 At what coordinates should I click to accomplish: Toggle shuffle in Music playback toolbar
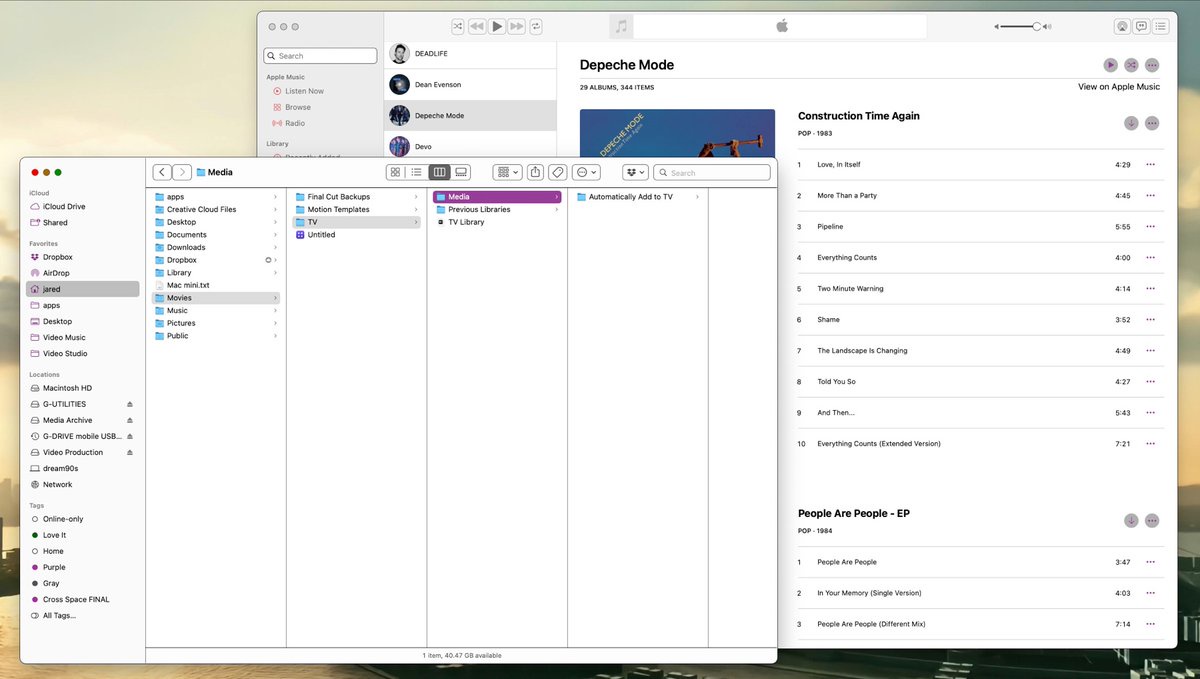point(457,27)
